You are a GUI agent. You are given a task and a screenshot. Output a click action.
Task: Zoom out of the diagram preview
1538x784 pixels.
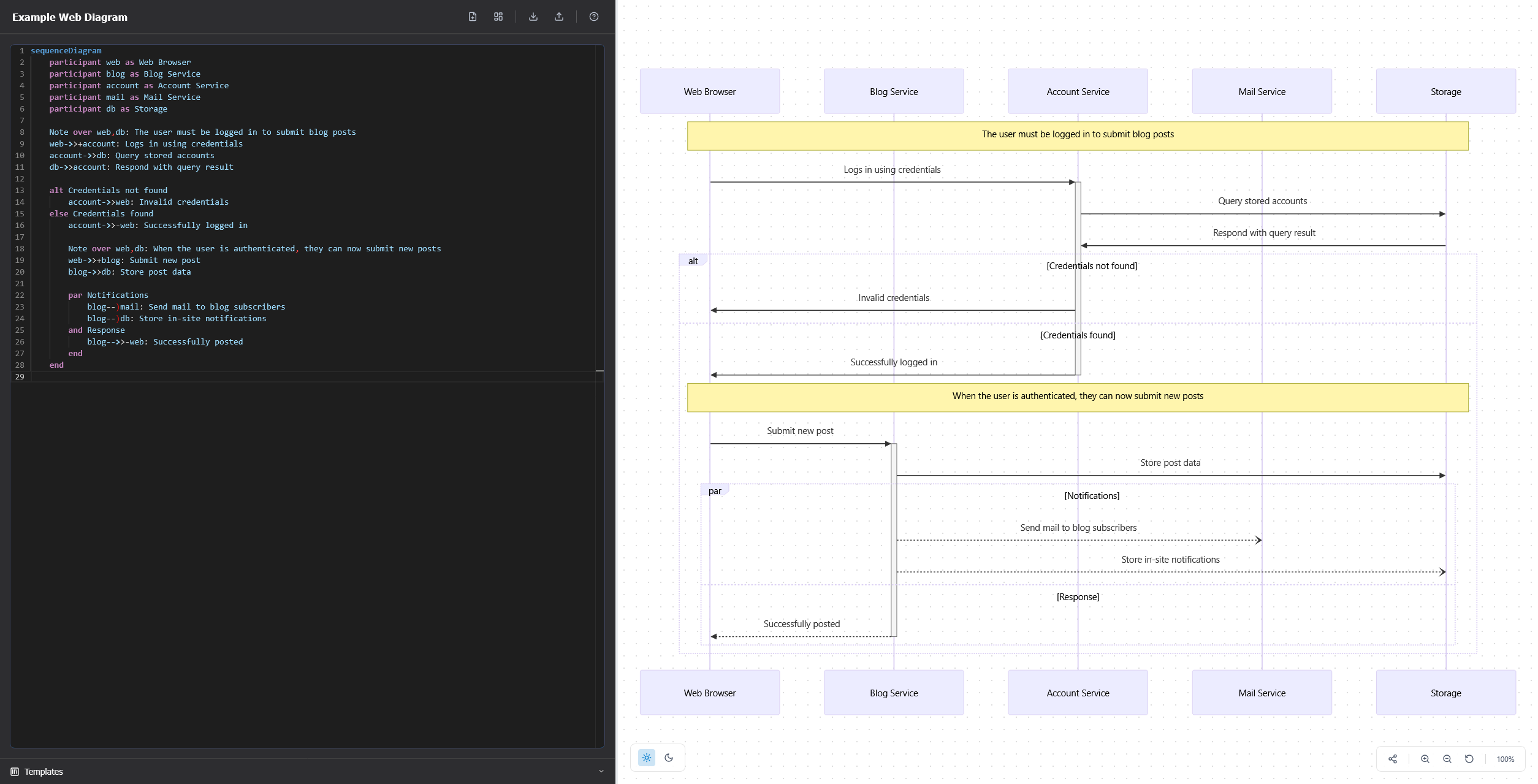pos(1447,759)
